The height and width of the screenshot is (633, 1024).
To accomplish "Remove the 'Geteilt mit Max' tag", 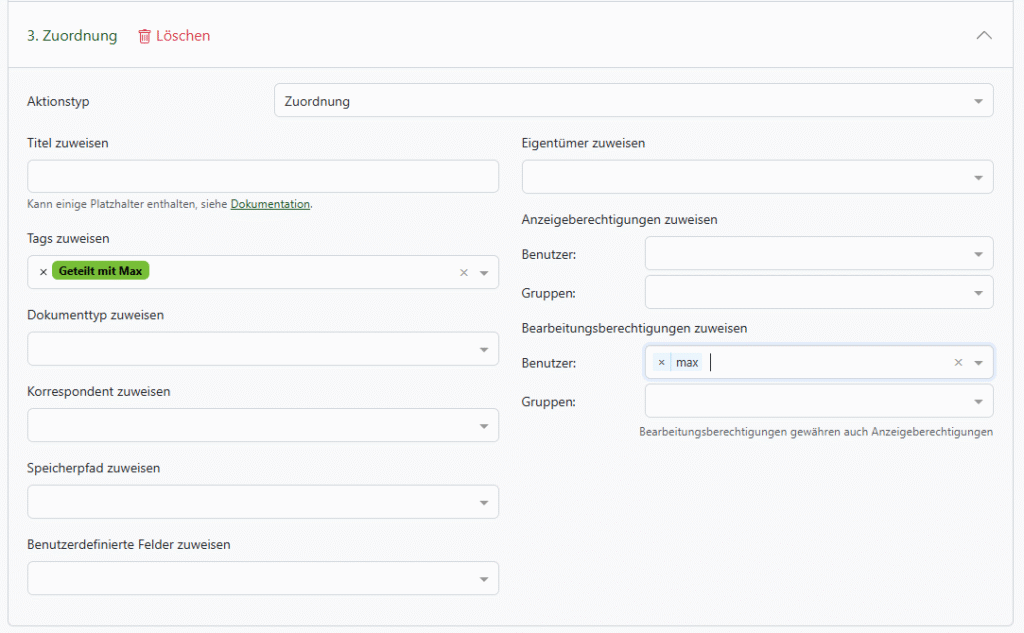I will tap(43, 272).
